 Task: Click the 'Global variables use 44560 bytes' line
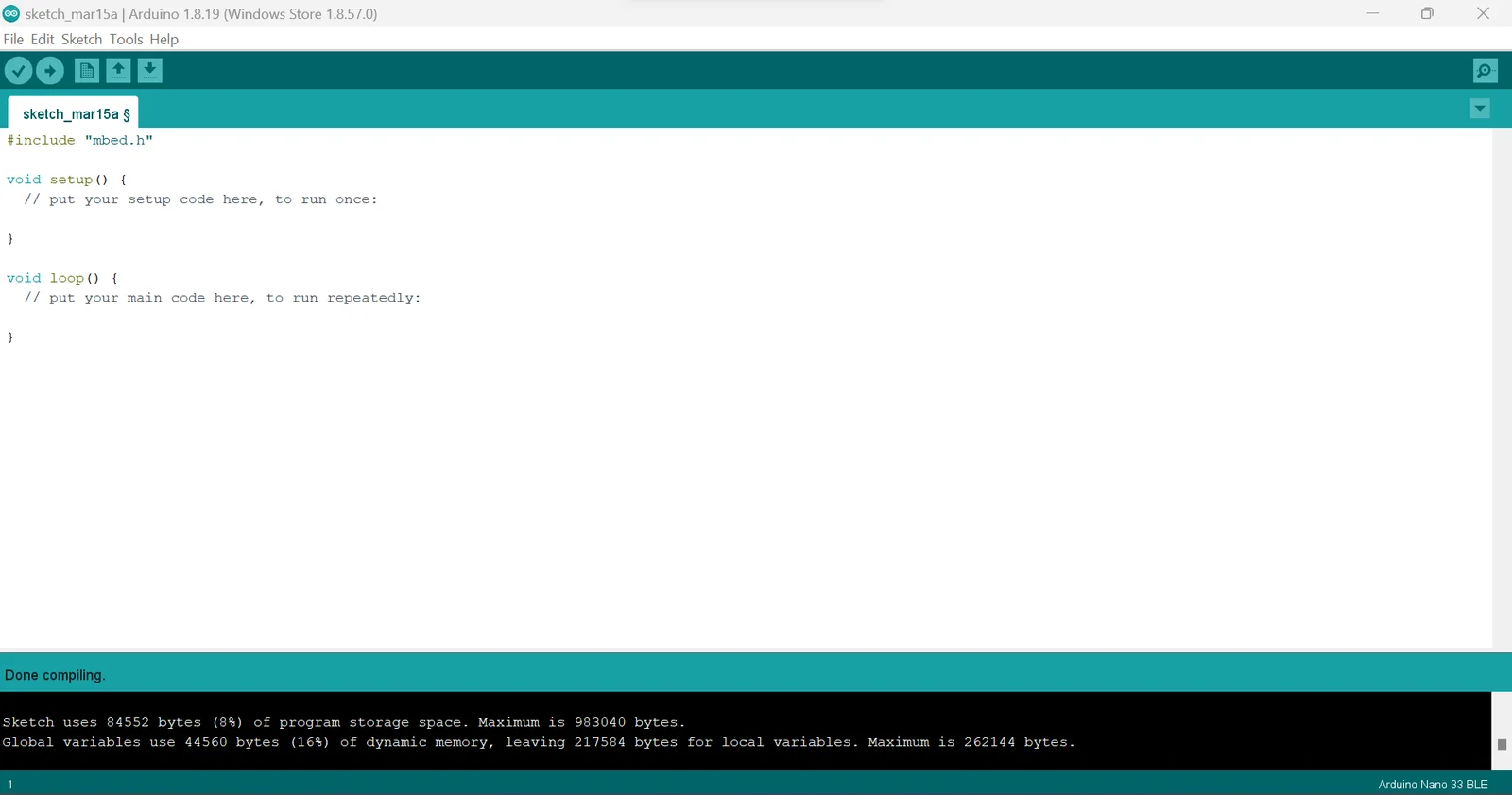click(539, 742)
